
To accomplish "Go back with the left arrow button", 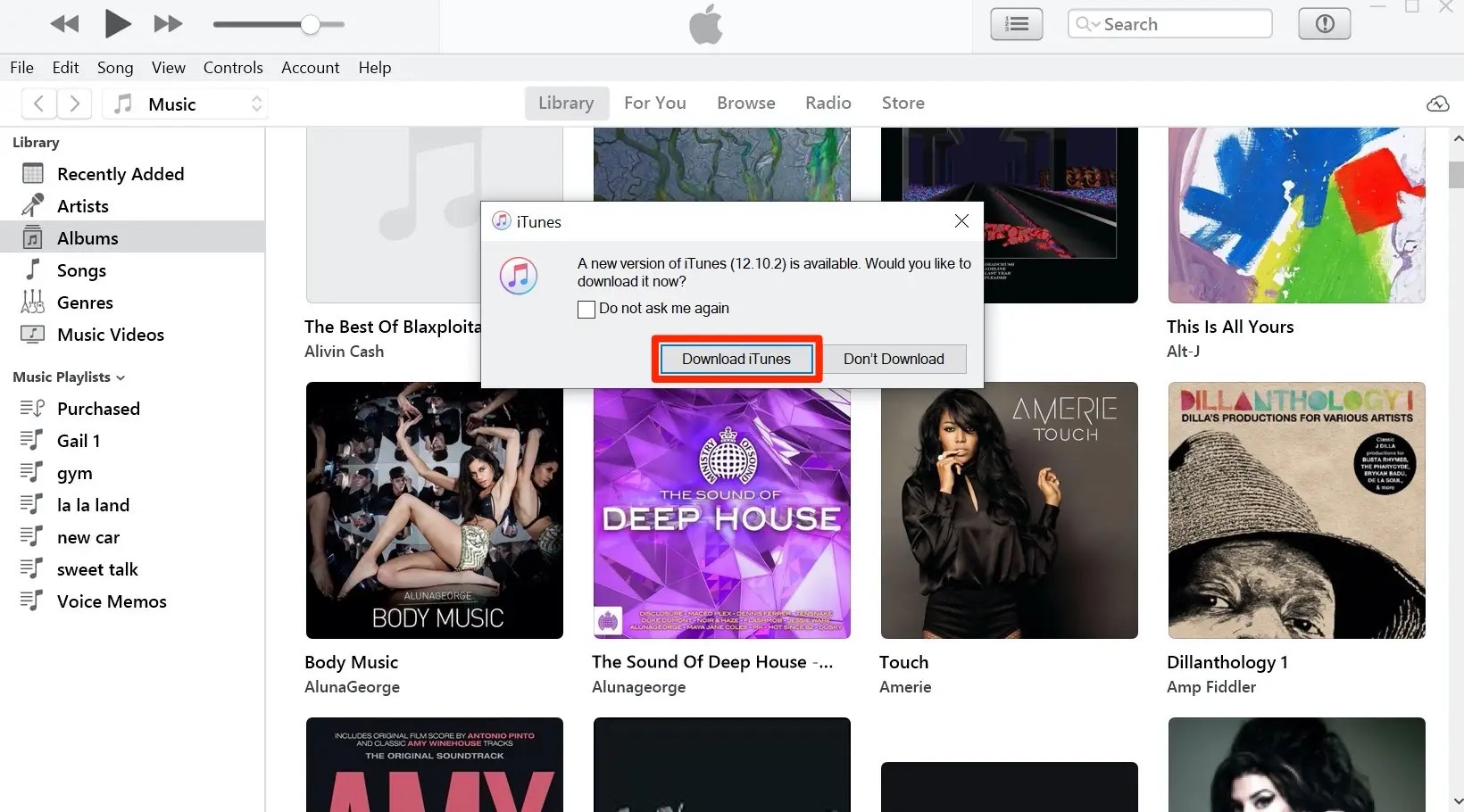I will (x=38, y=104).
